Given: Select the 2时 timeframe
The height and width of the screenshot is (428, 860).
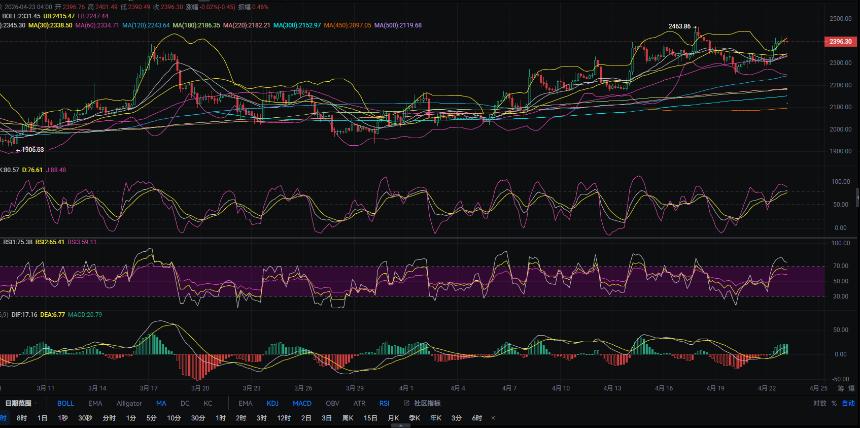Looking at the screenshot, I should click(241, 418).
